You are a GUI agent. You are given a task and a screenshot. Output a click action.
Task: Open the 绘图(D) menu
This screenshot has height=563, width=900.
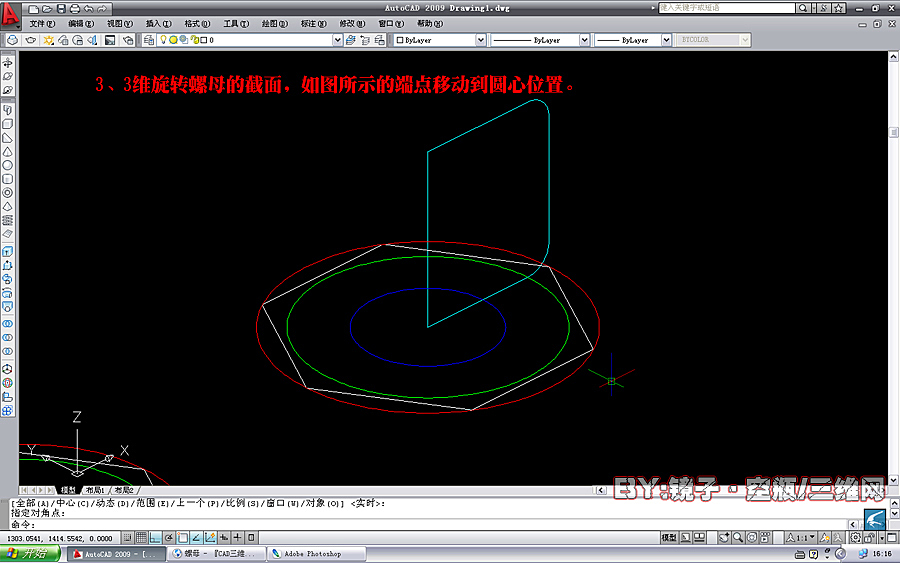pos(274,24)
